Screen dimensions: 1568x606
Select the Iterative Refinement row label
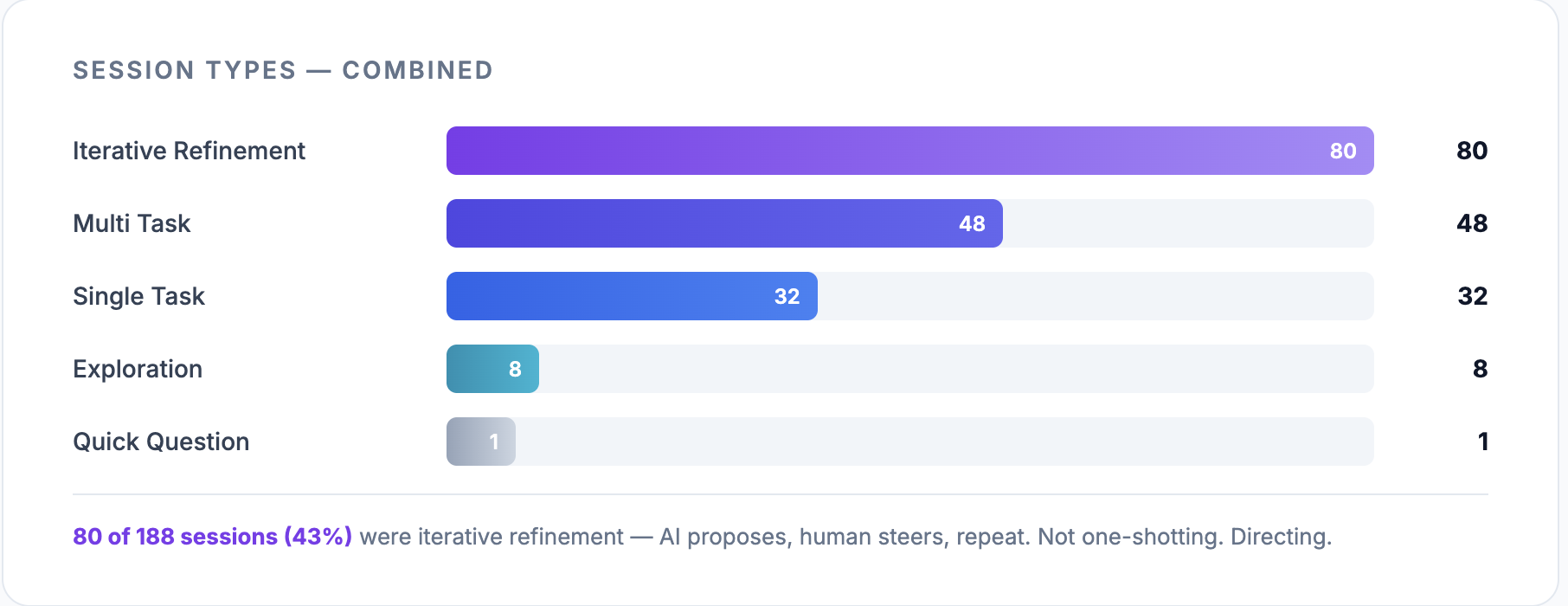click(189, 151)
